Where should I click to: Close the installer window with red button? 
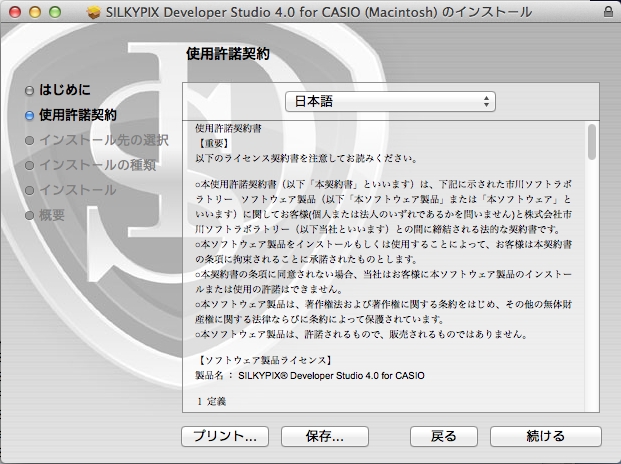(15, 12)
